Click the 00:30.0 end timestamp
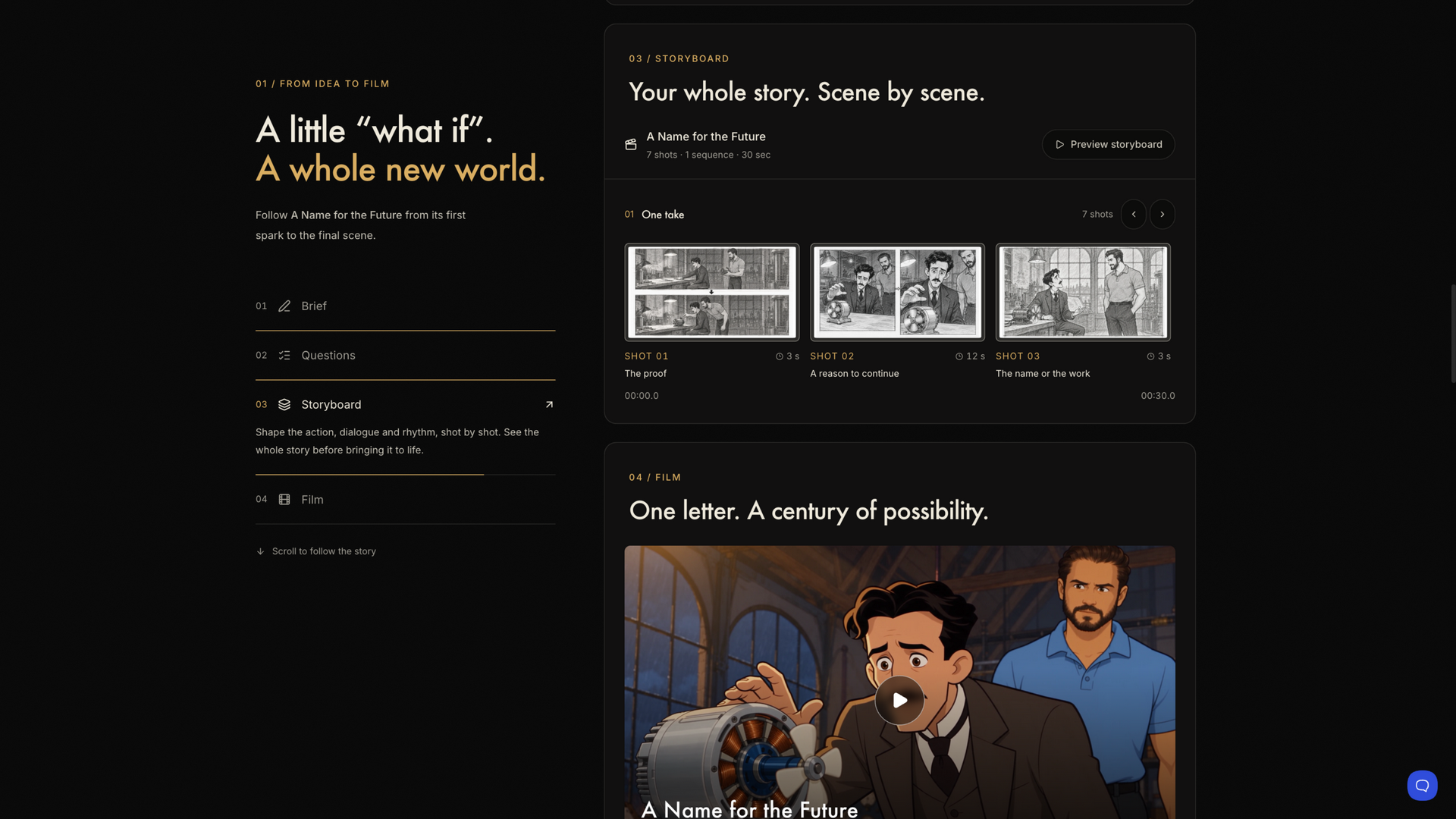The width and height of the screenshot is (1456, 819). pyautogui.click(x=1158, y=396)
